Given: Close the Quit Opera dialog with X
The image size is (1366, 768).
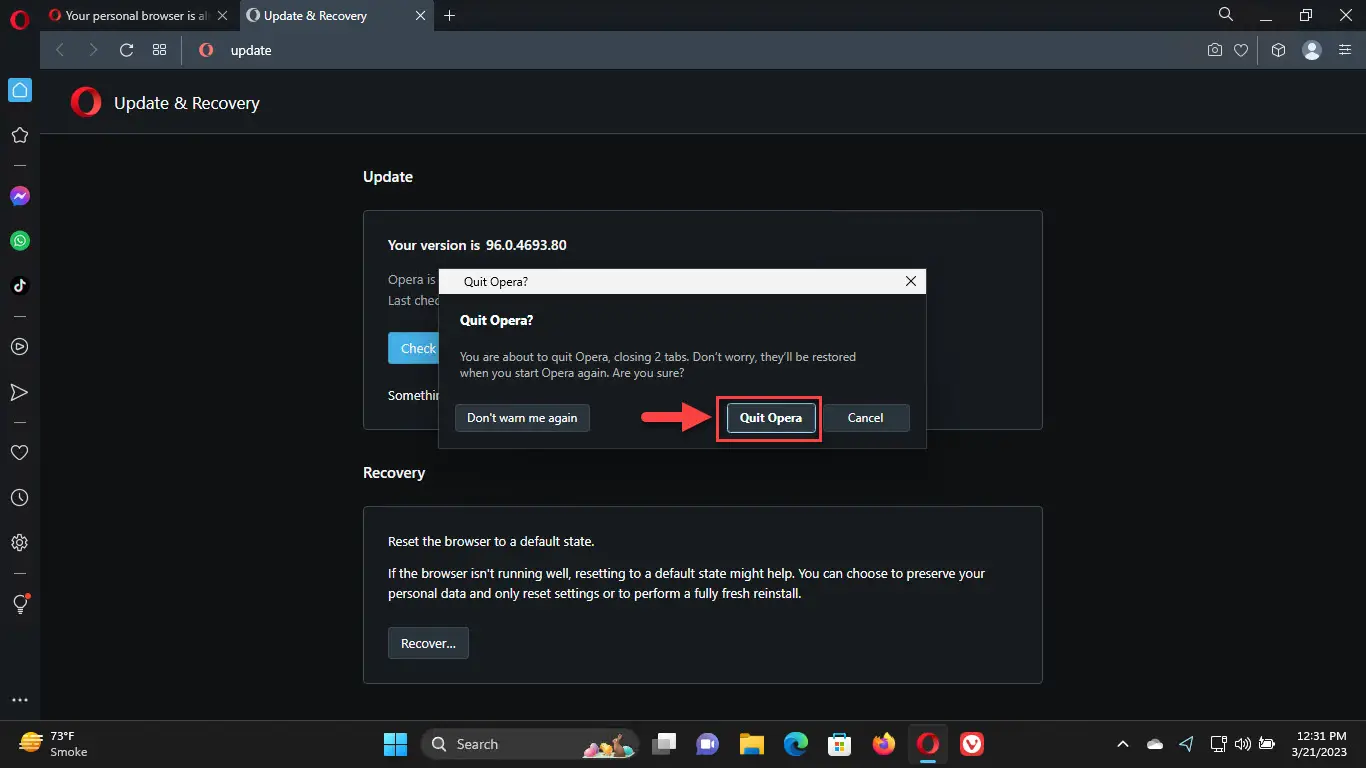Looking at the screenshot, I should 910,281.
